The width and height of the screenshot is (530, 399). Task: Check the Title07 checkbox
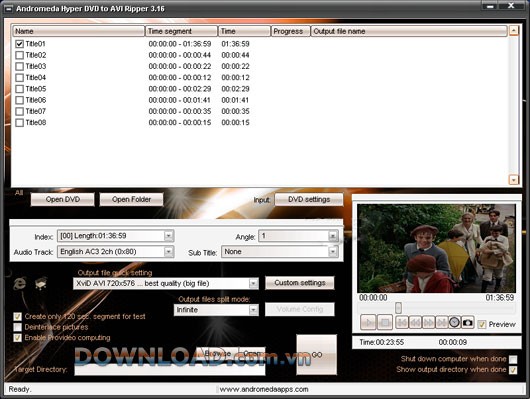coord(20,111)
